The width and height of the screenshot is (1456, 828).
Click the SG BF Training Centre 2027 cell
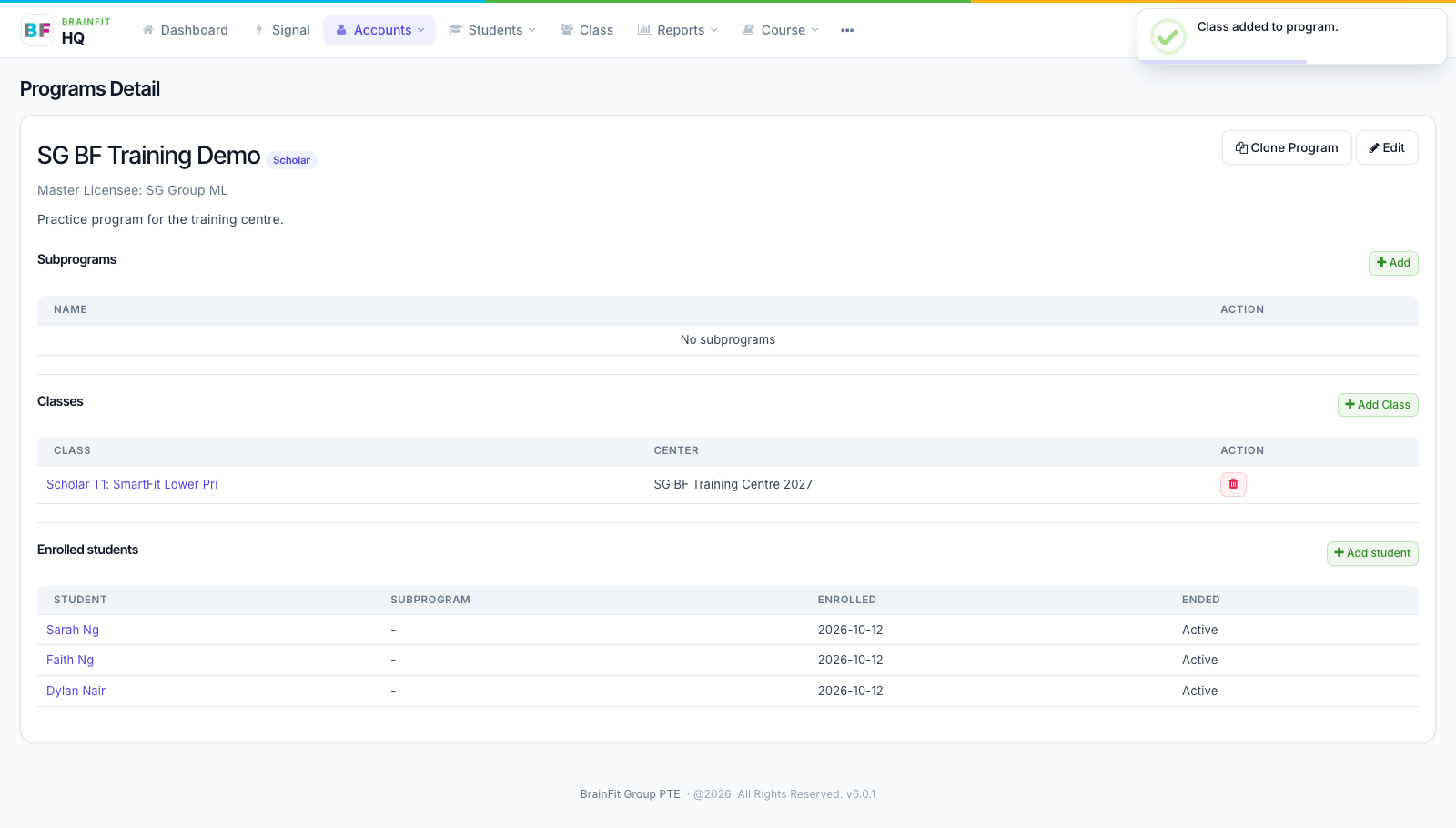pyautogui.click(x=733, y=484)
